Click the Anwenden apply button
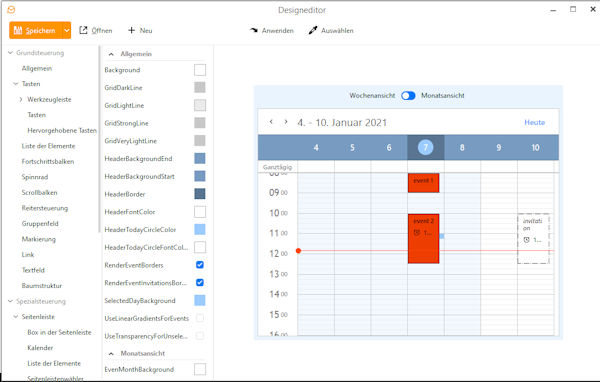600x382 pixels. 272,30
